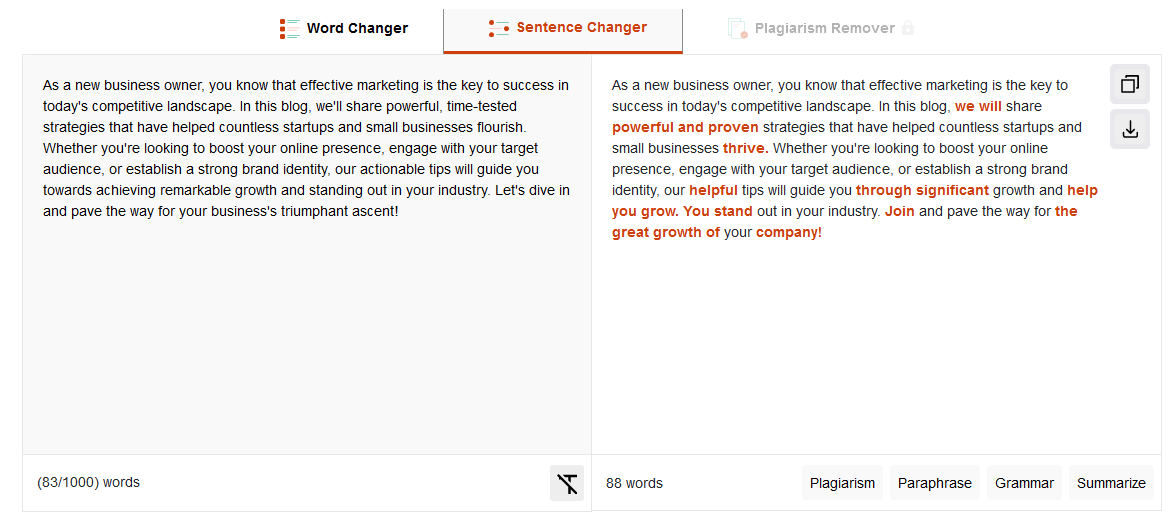The image size is (1176, 525).
Task: Run the Plagiarism check button
Action: coord(842,483)
